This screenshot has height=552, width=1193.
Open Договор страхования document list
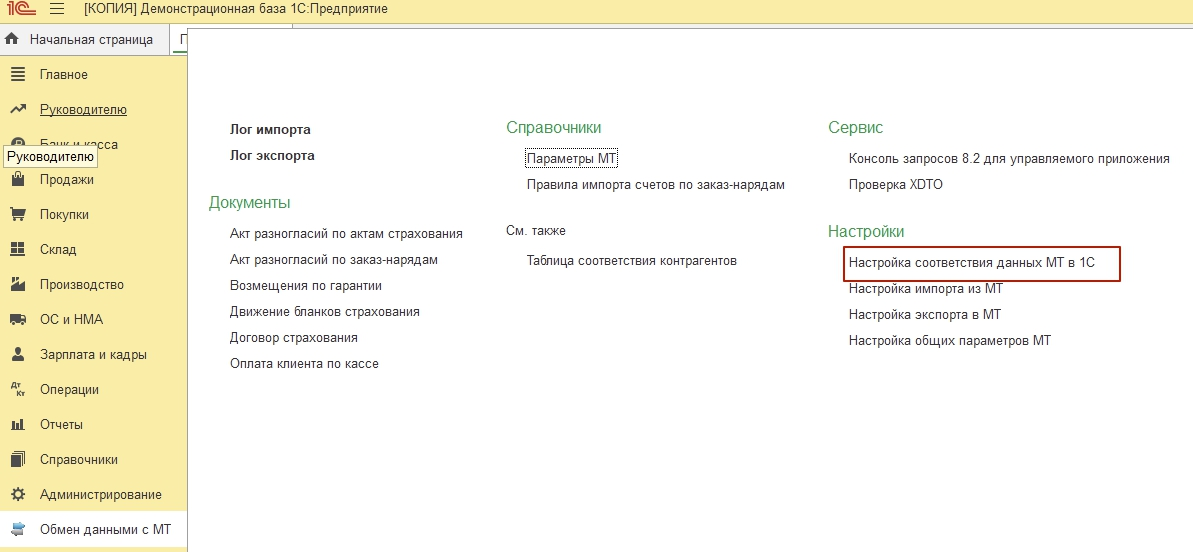[293, 338]
